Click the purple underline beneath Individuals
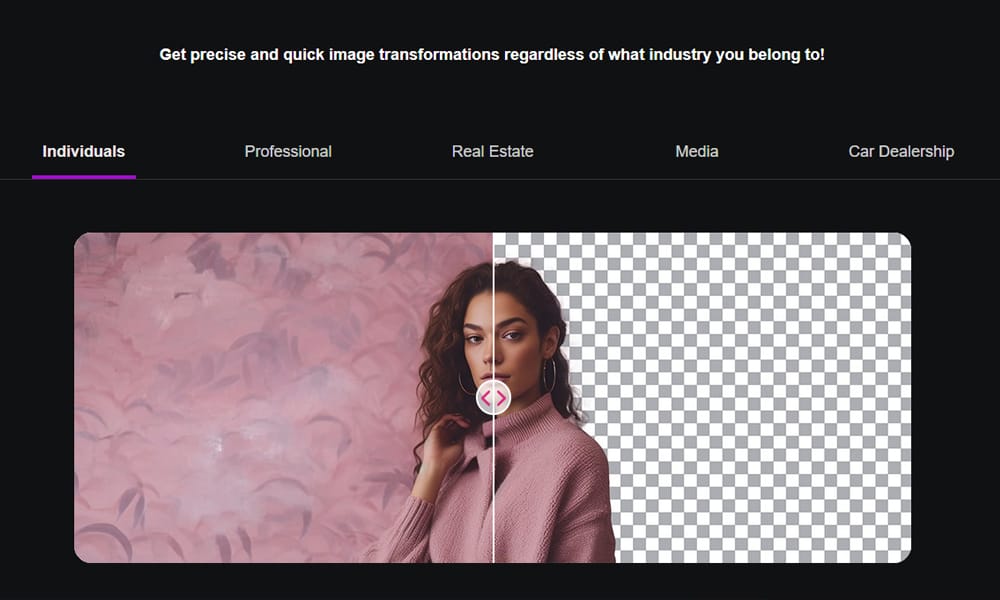The width and height of the screenshot is (1000, 600). tap(84, 177)
